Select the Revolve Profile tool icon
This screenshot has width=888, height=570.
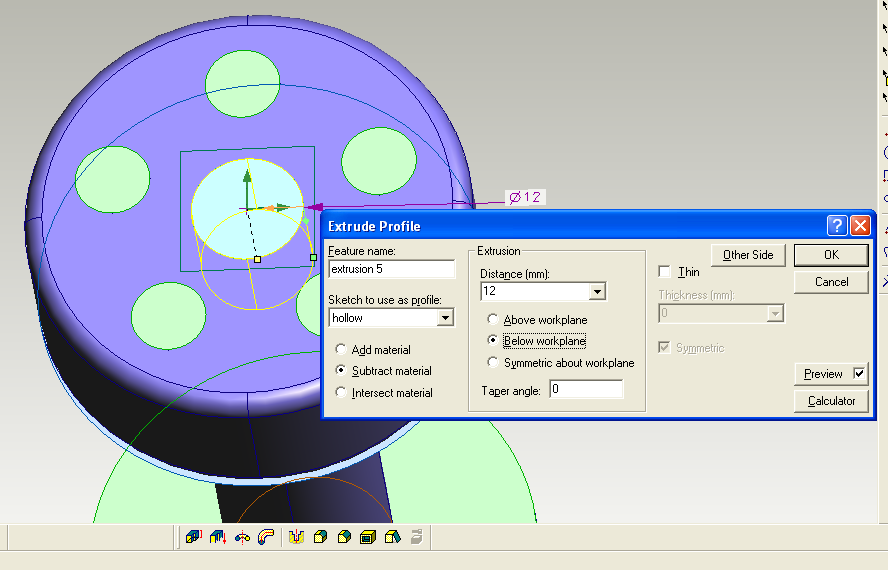pyautogui.click(x=242, y=537)
